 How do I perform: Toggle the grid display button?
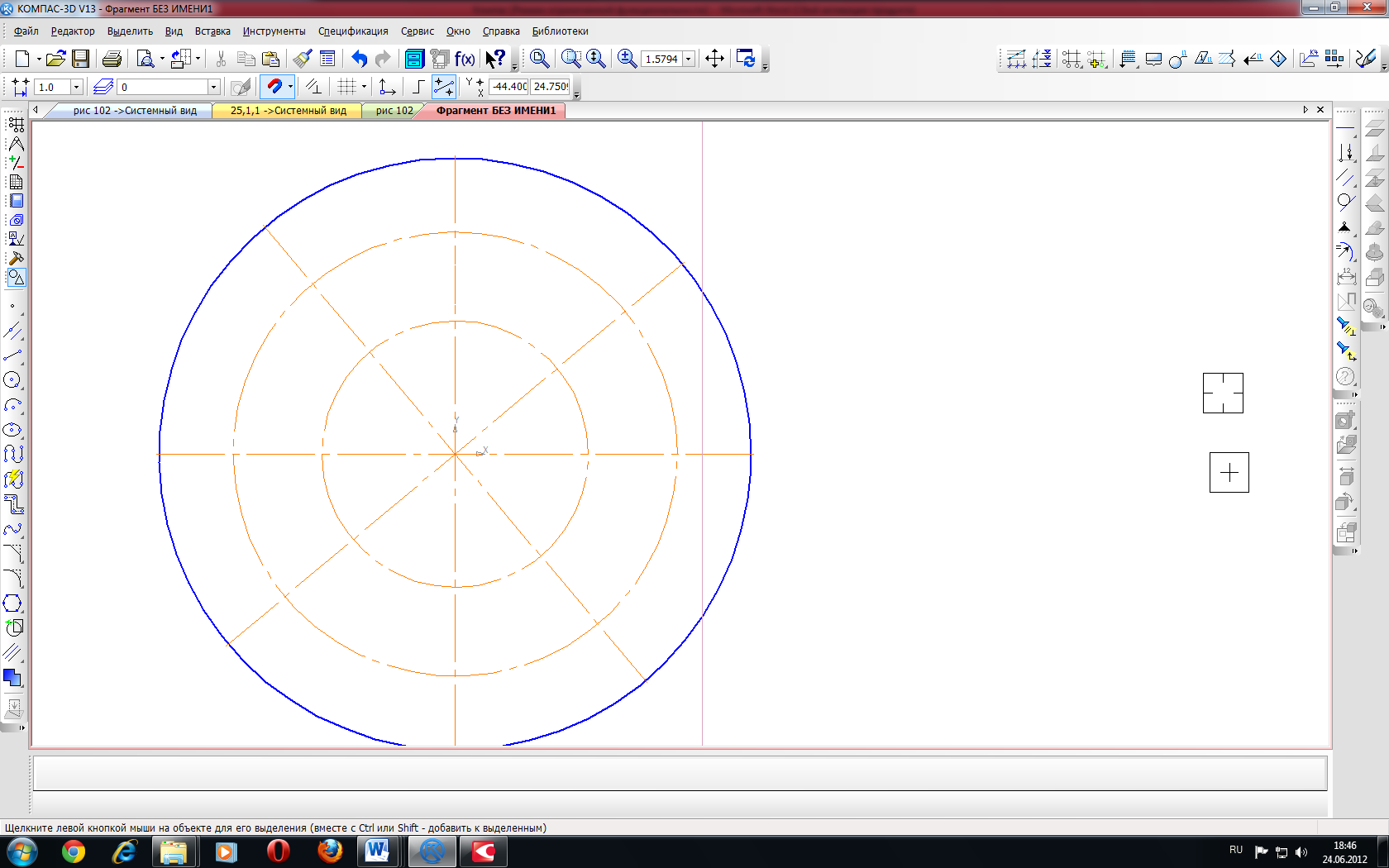tap(346, 86)
